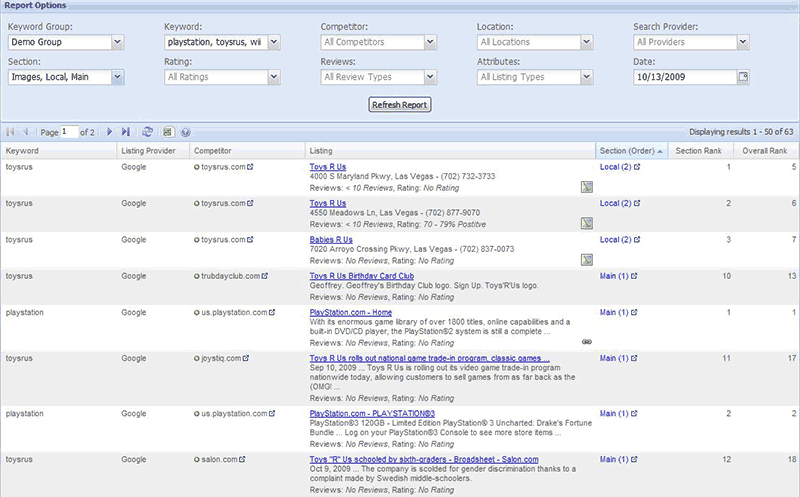The height and width of the screenshot is (497, 800).
Task: Open Main (1) section link in joystiq.com row
Action: [x=614, y=358]
